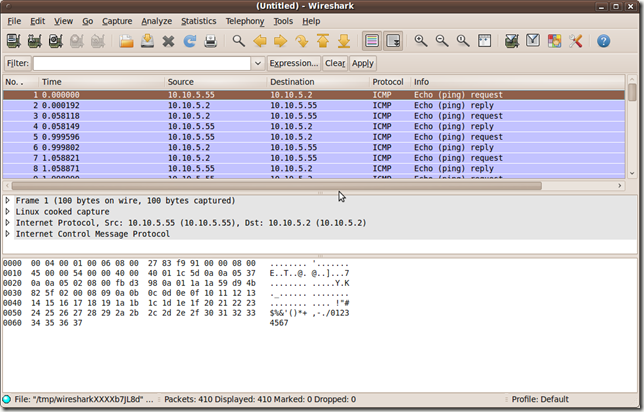This screenshot has width=644, height=412.
Task: Open the Edit menu
Action: click(37, 21)
